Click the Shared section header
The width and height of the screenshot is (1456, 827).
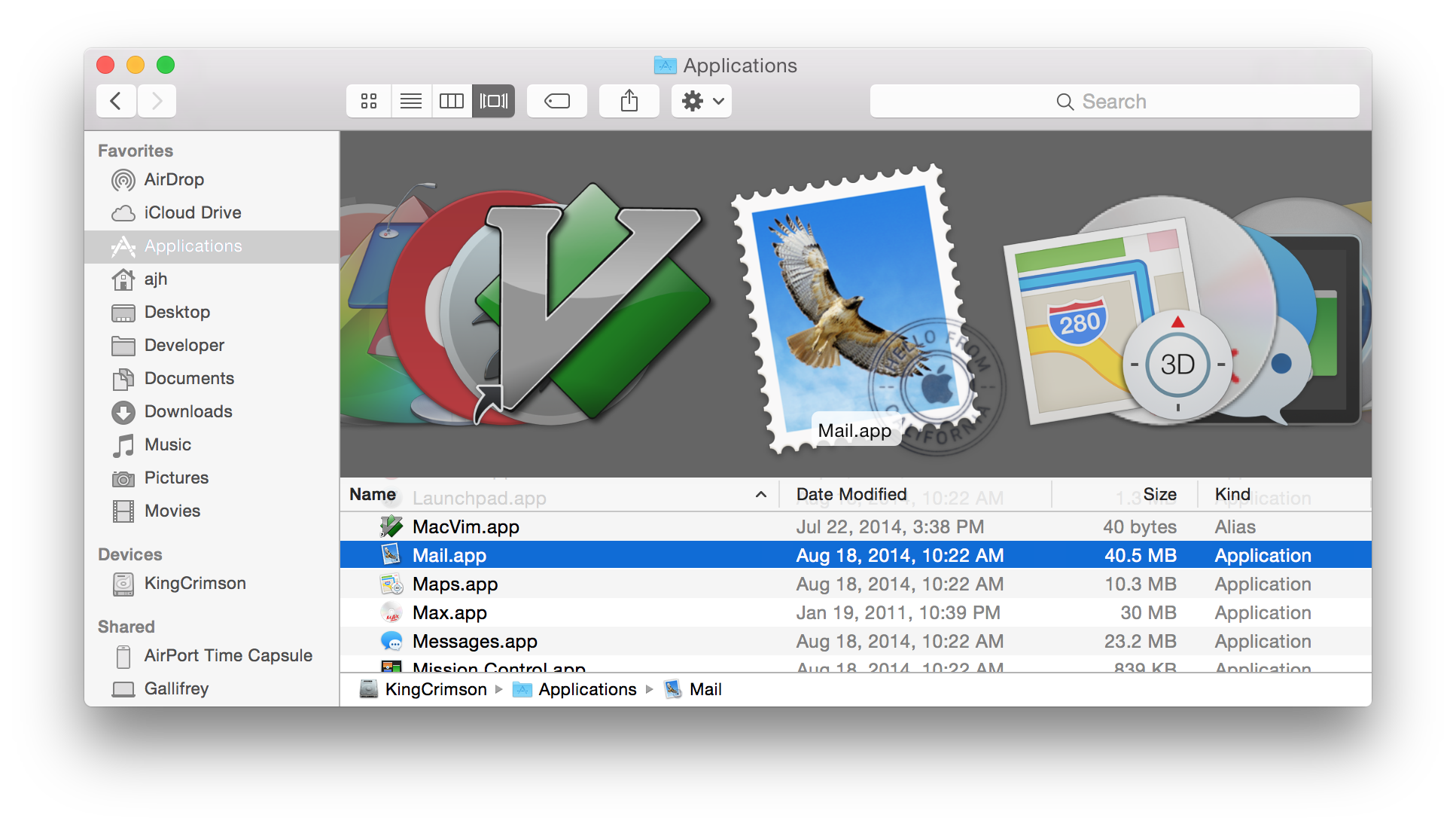(126, 627)
